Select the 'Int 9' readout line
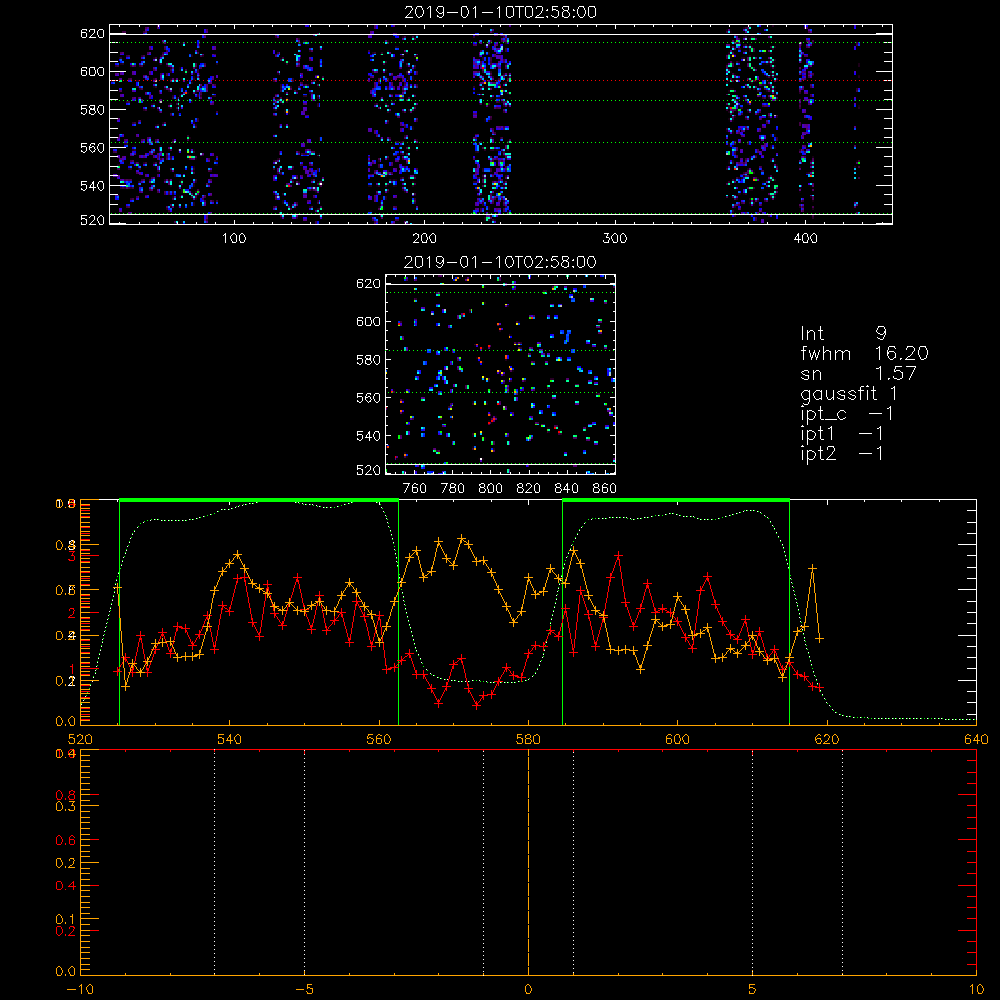The height and width of the screenshot is (1000, 1000). (843, 333)
